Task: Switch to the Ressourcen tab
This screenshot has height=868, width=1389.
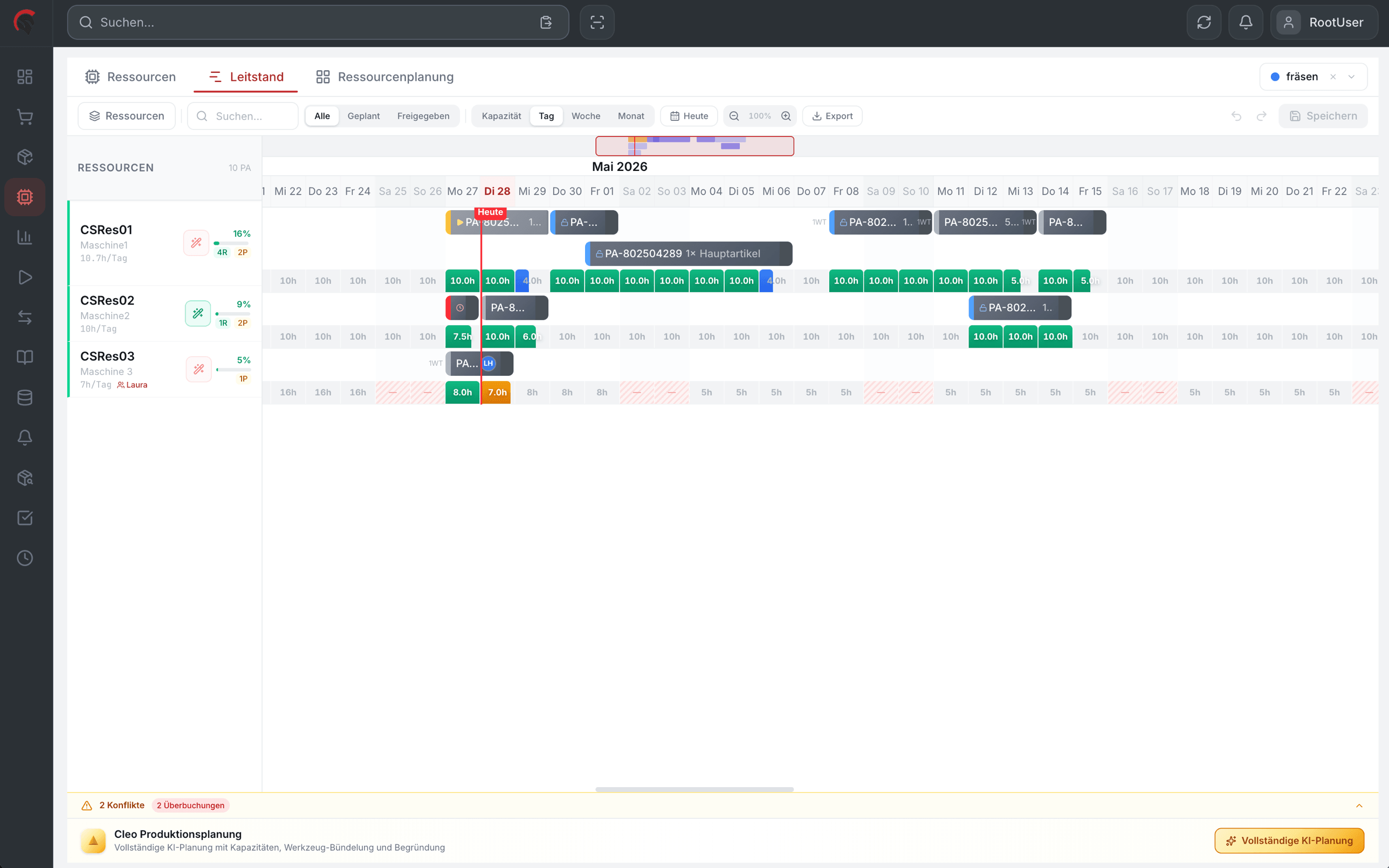Action: pyautogui.click(x=130, y=77)
